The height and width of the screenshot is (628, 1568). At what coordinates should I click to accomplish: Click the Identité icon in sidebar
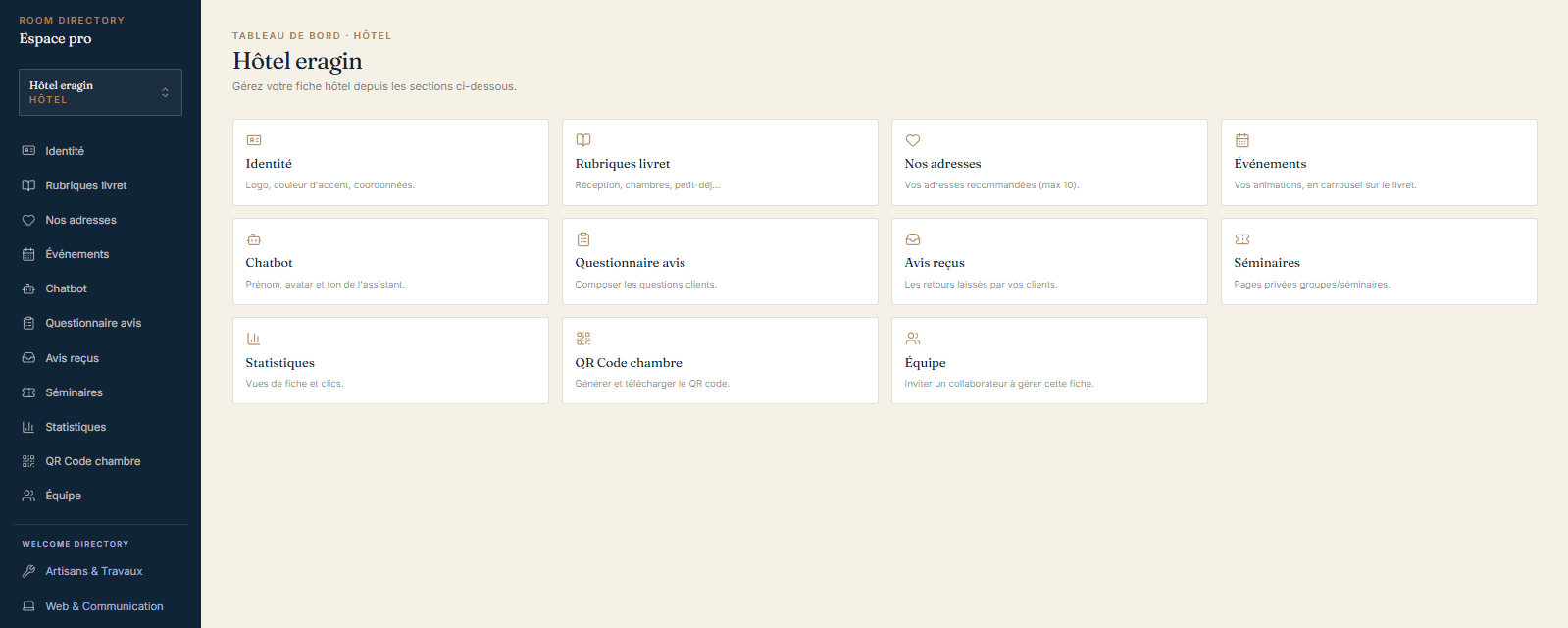click(28, 151)
